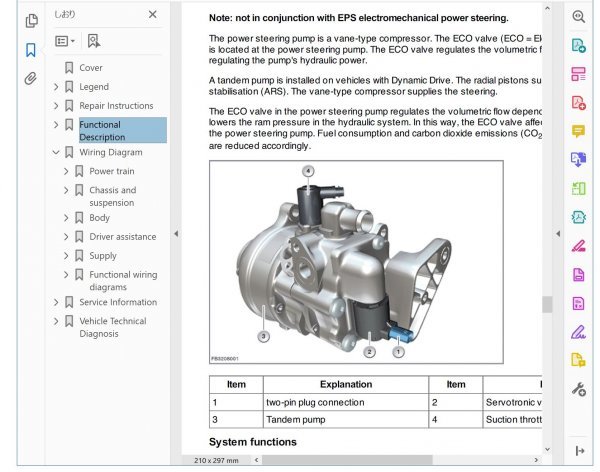This screenshot has height=472, width=600.
Task: Open the Export PDF tool
Action: tap(579, 46)
